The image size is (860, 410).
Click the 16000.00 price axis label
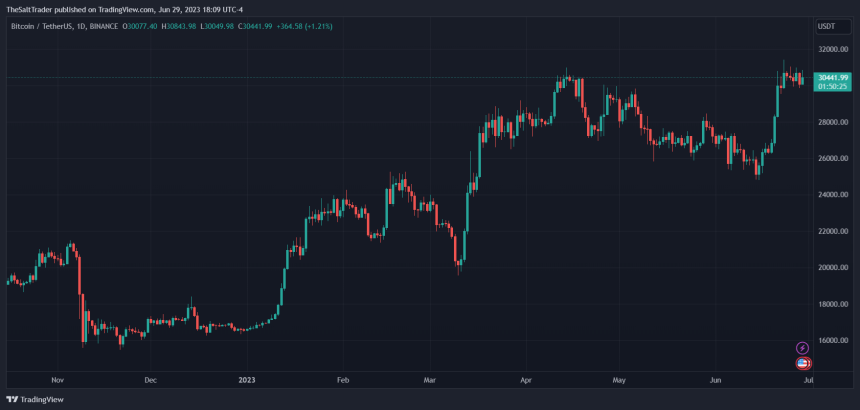[832, 340]
